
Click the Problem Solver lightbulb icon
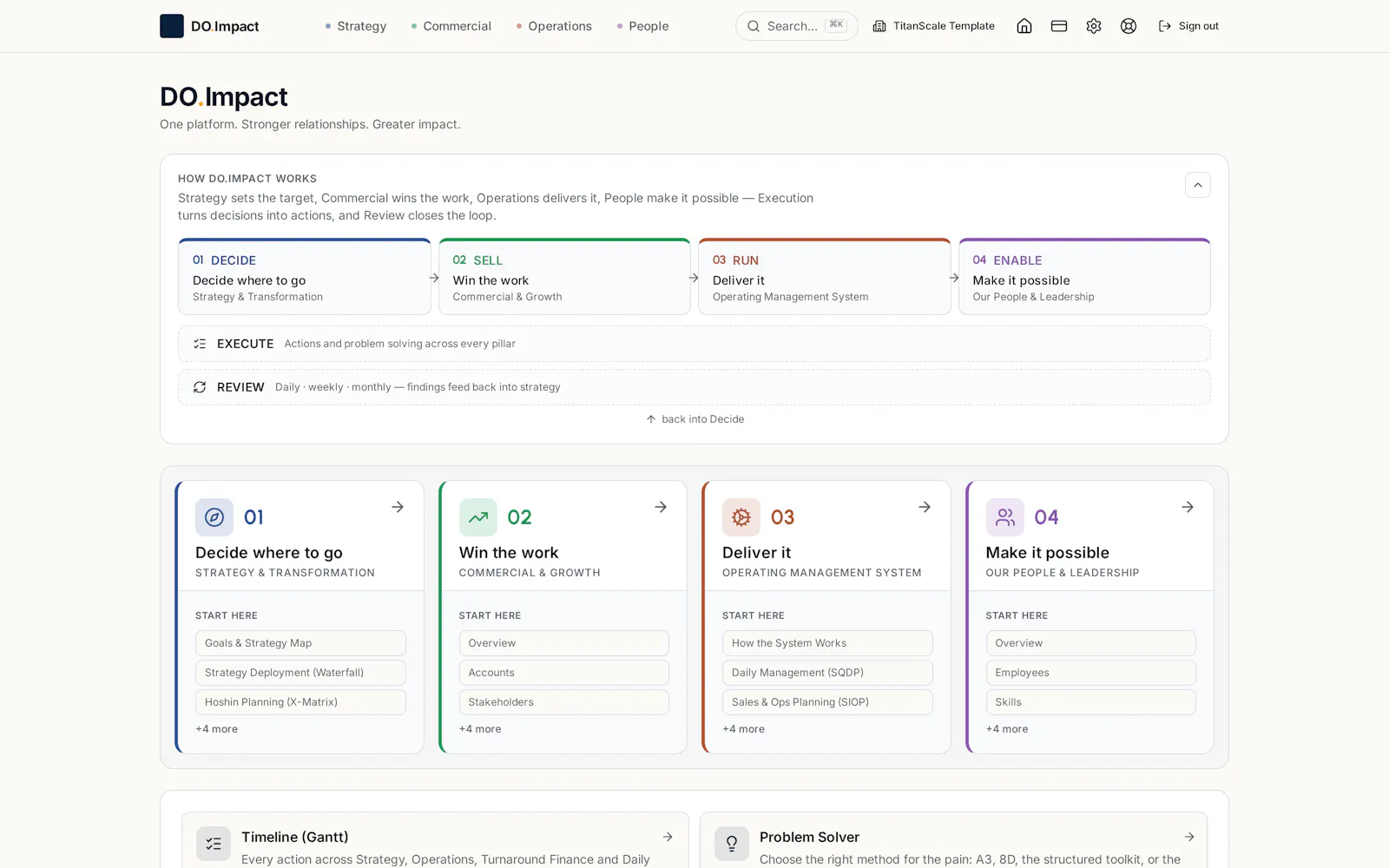click(732, 844)
